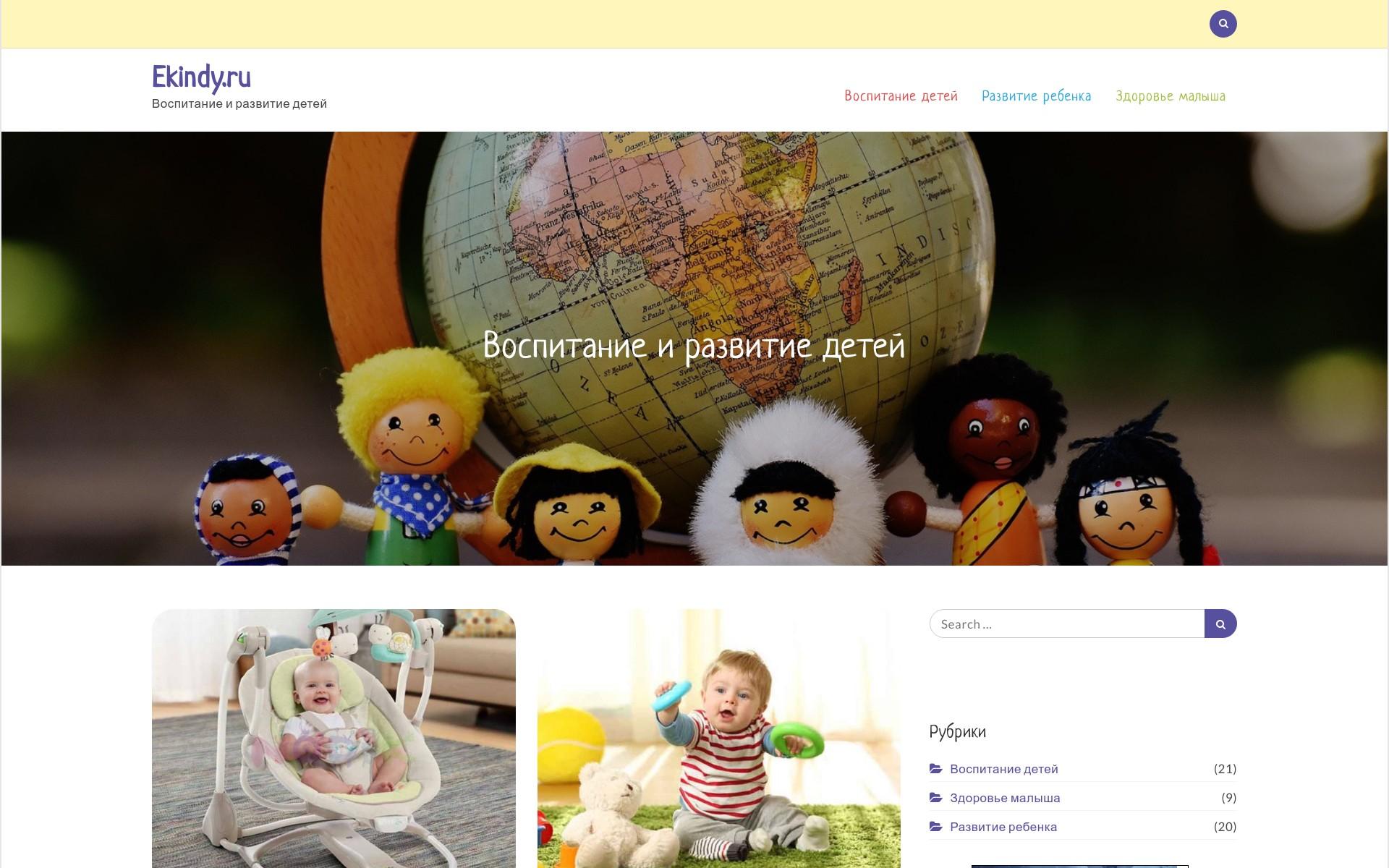Open the Воспитание детей menu item
The height and width of the screenshot is (868, 1389).
pos(901,95)
